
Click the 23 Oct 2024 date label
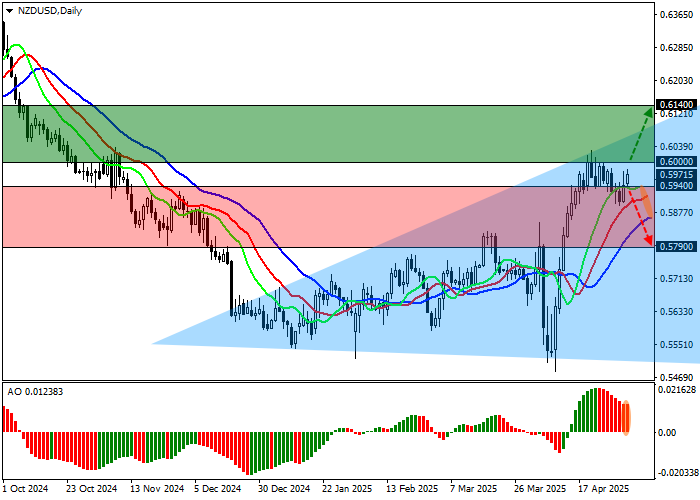coord(92,489)
